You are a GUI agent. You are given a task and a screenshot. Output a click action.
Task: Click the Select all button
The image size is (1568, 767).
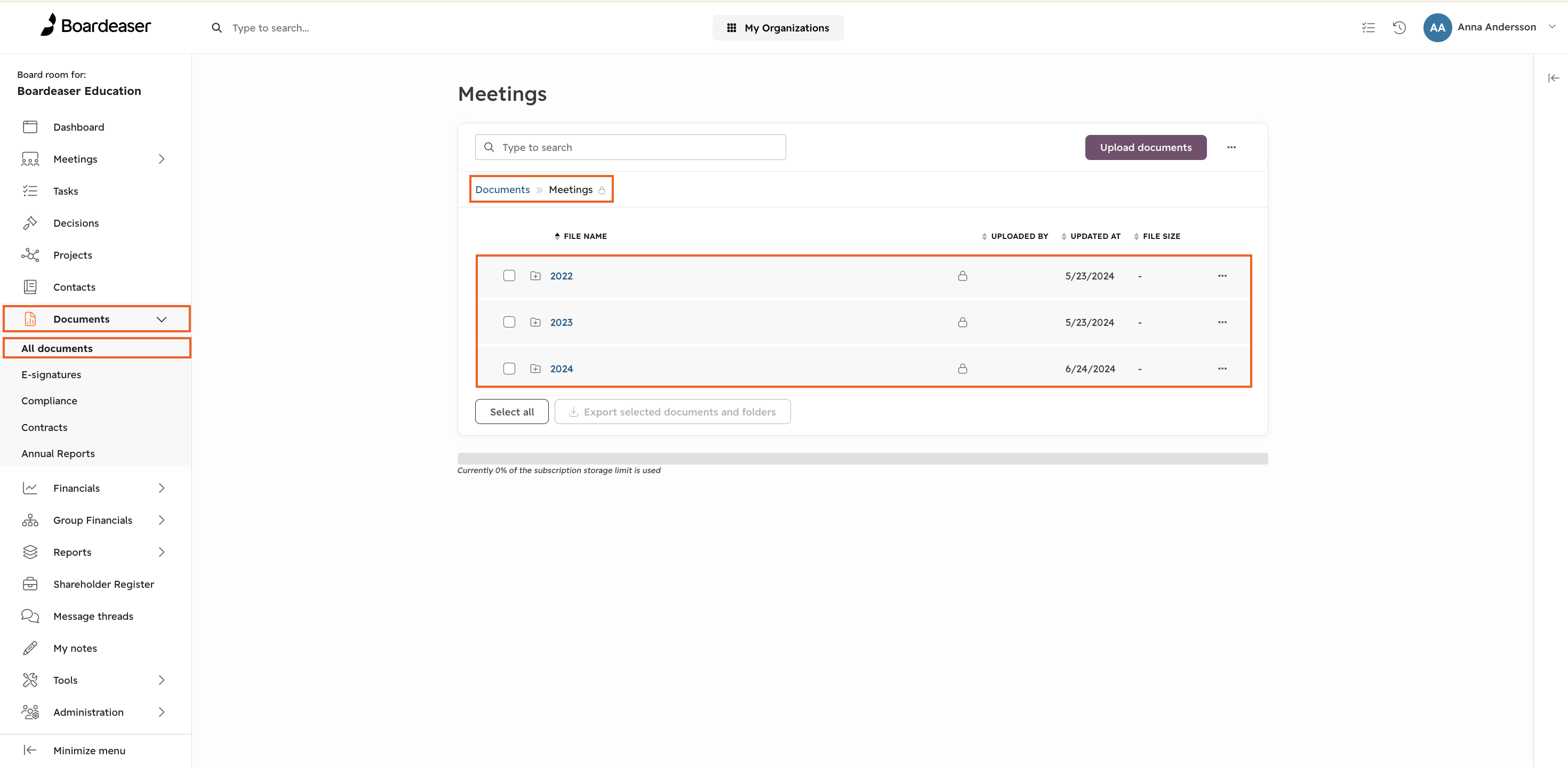pos(511,411)
